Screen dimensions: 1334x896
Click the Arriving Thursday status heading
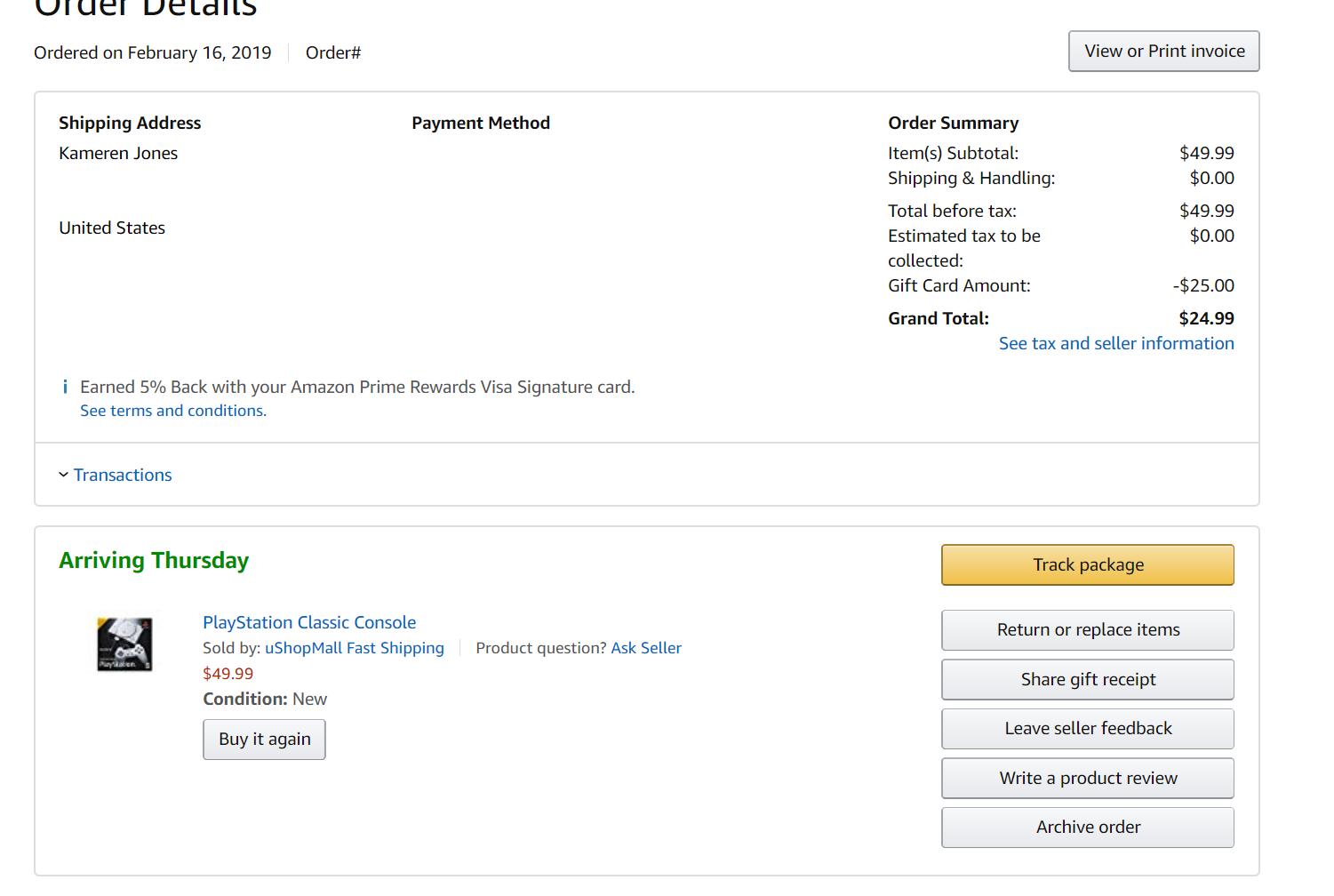pos(154,561)
